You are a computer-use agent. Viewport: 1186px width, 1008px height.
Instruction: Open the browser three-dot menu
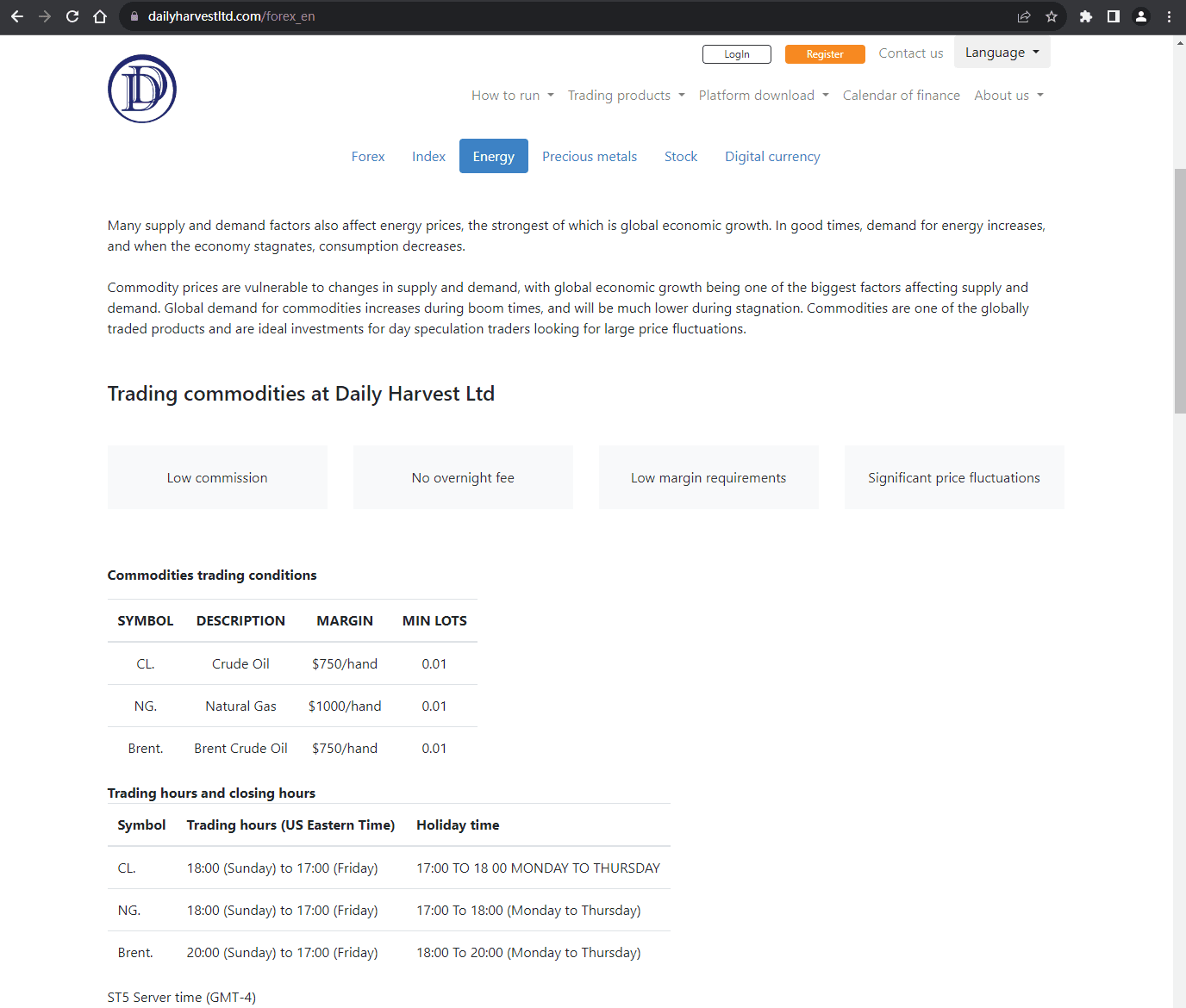[x=1169, y=16]
